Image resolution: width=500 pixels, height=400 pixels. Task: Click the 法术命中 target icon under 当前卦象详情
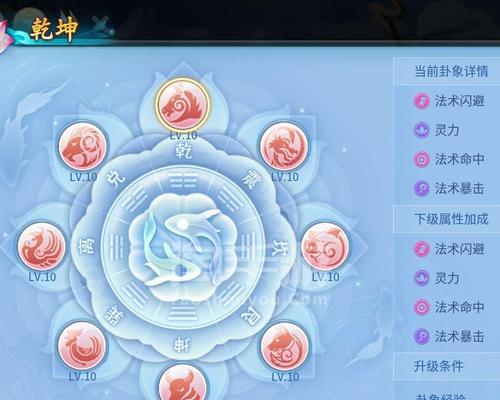[x=421, y=159]
